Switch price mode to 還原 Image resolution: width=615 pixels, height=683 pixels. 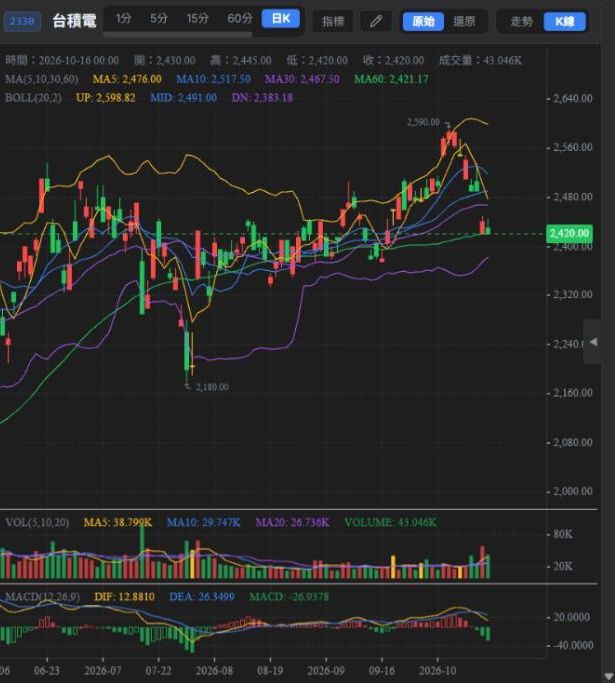[464, 21]
